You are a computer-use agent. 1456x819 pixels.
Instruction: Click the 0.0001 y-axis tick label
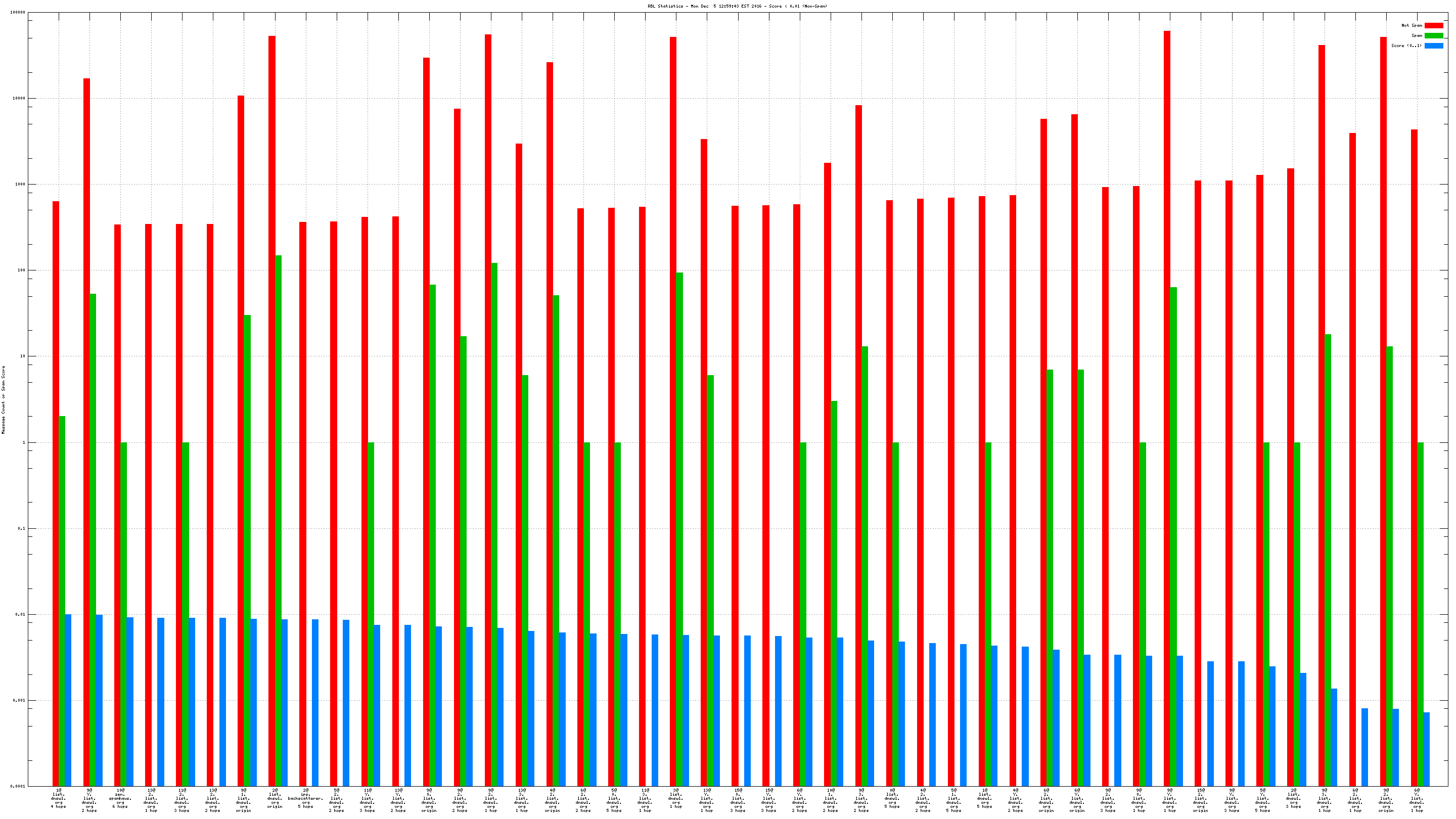coord(19,786)
